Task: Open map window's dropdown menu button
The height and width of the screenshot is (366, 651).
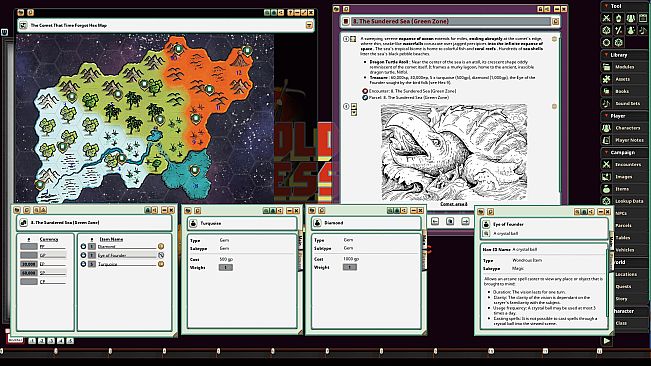Action: [309, 26]
